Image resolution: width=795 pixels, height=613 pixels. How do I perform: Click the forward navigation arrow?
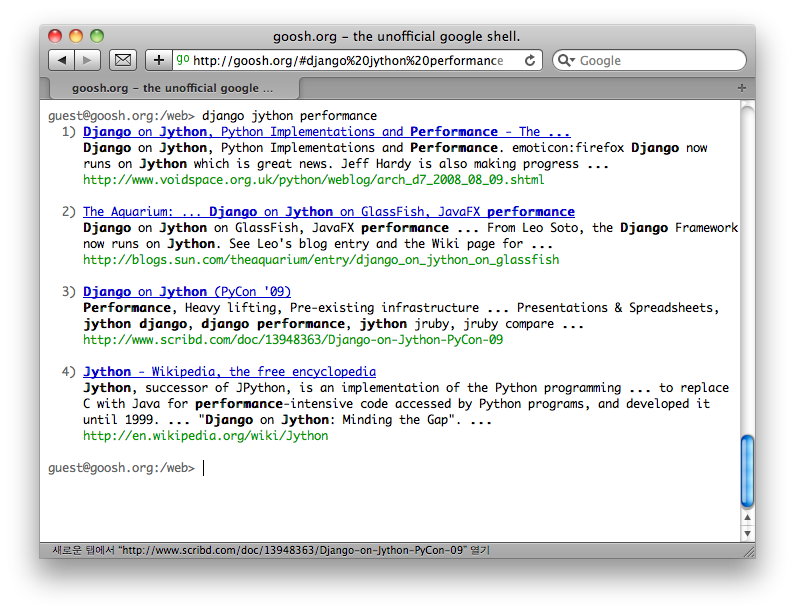click(x=87, y=60)
